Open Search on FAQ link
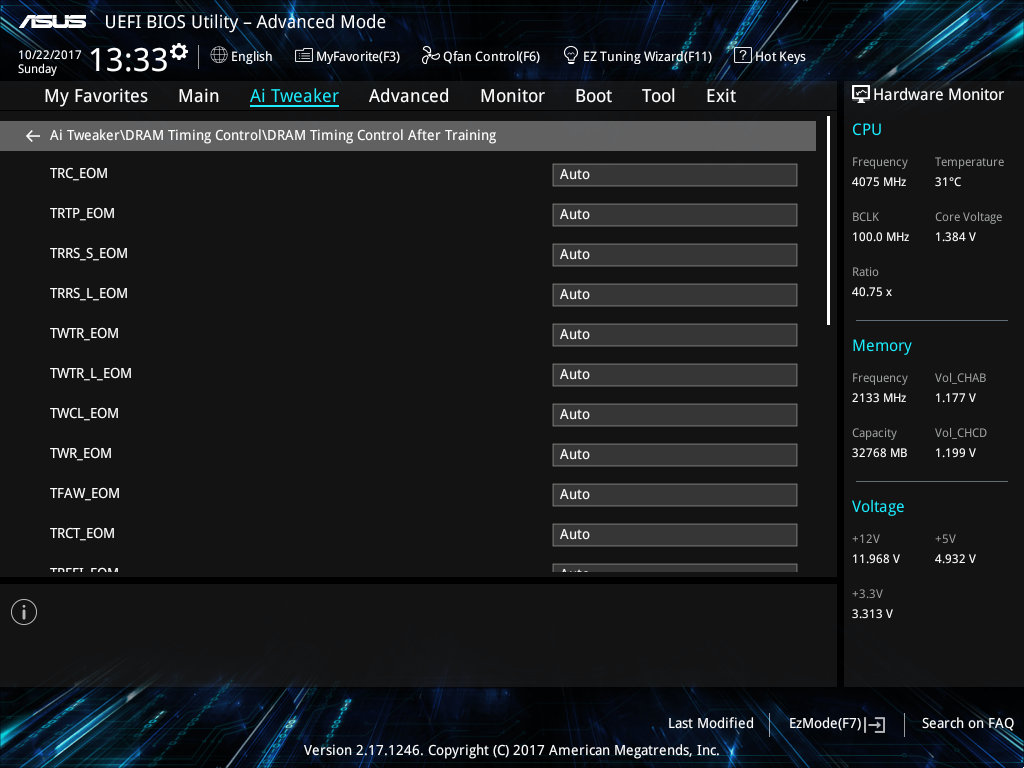1024x768 pixels. (967, 723)
